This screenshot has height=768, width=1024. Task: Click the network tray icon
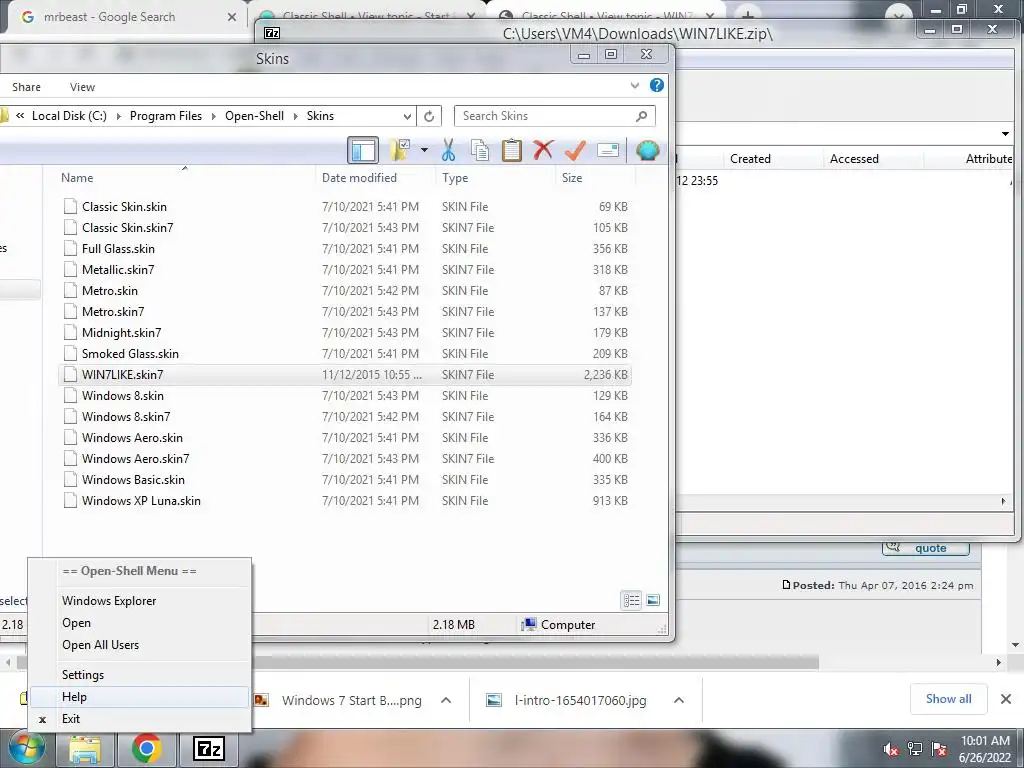pos(915,749)
